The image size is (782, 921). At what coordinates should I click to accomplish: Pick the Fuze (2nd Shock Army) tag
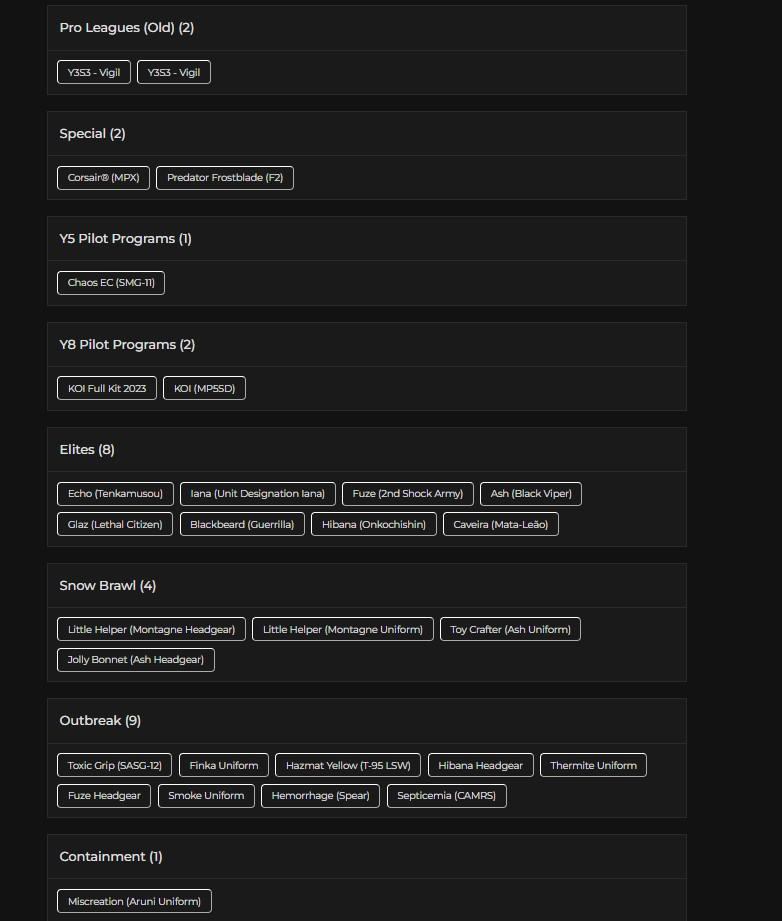pos(408,494)
